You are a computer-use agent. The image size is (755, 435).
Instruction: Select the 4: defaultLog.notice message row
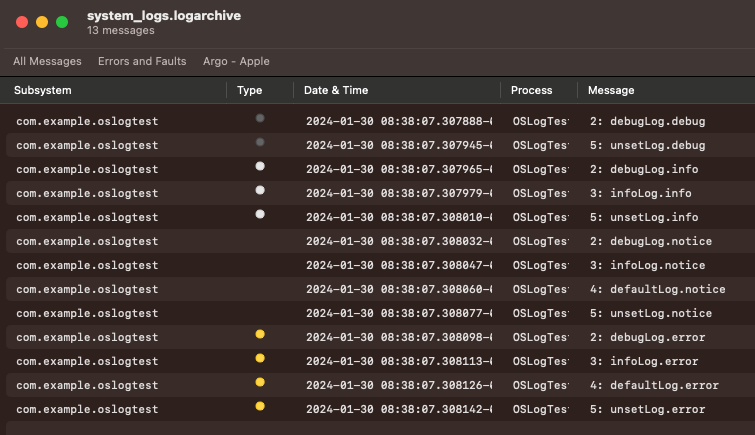point(657,290)
